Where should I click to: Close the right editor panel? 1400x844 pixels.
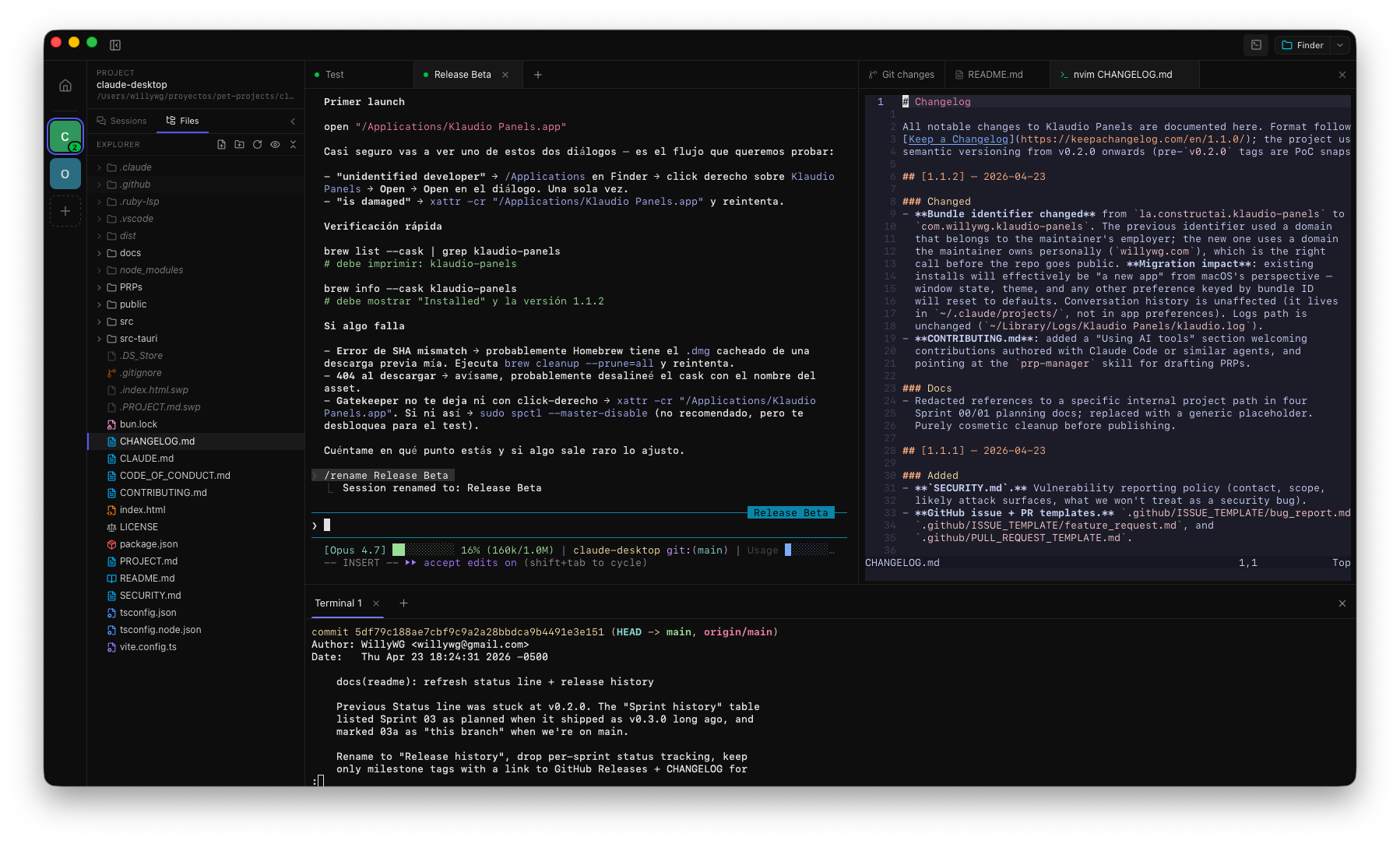tap(1342, 75)
